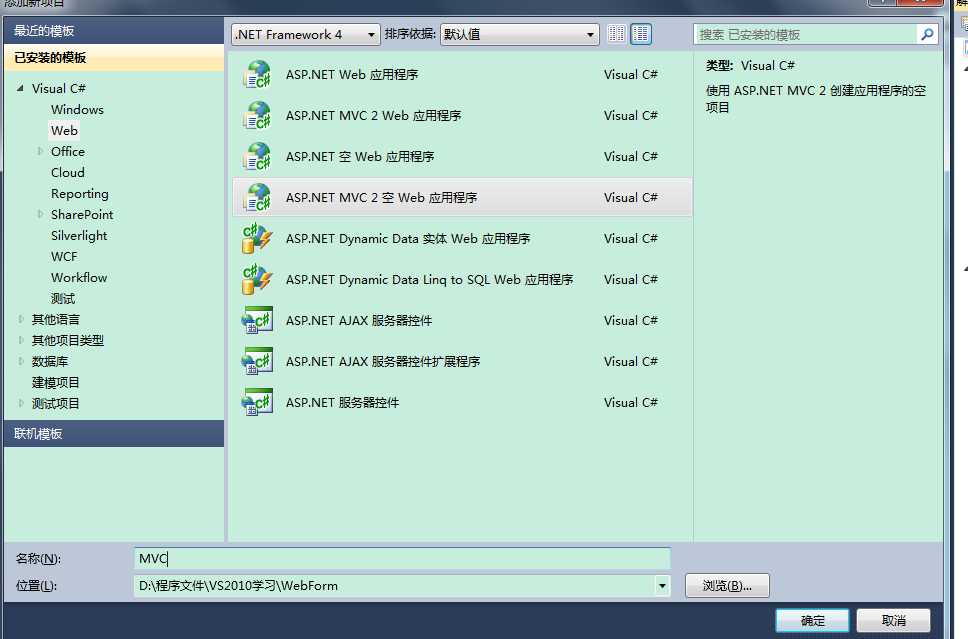Expand the SharePoint node arrow

pyautogui.click(x=40, y=214)
